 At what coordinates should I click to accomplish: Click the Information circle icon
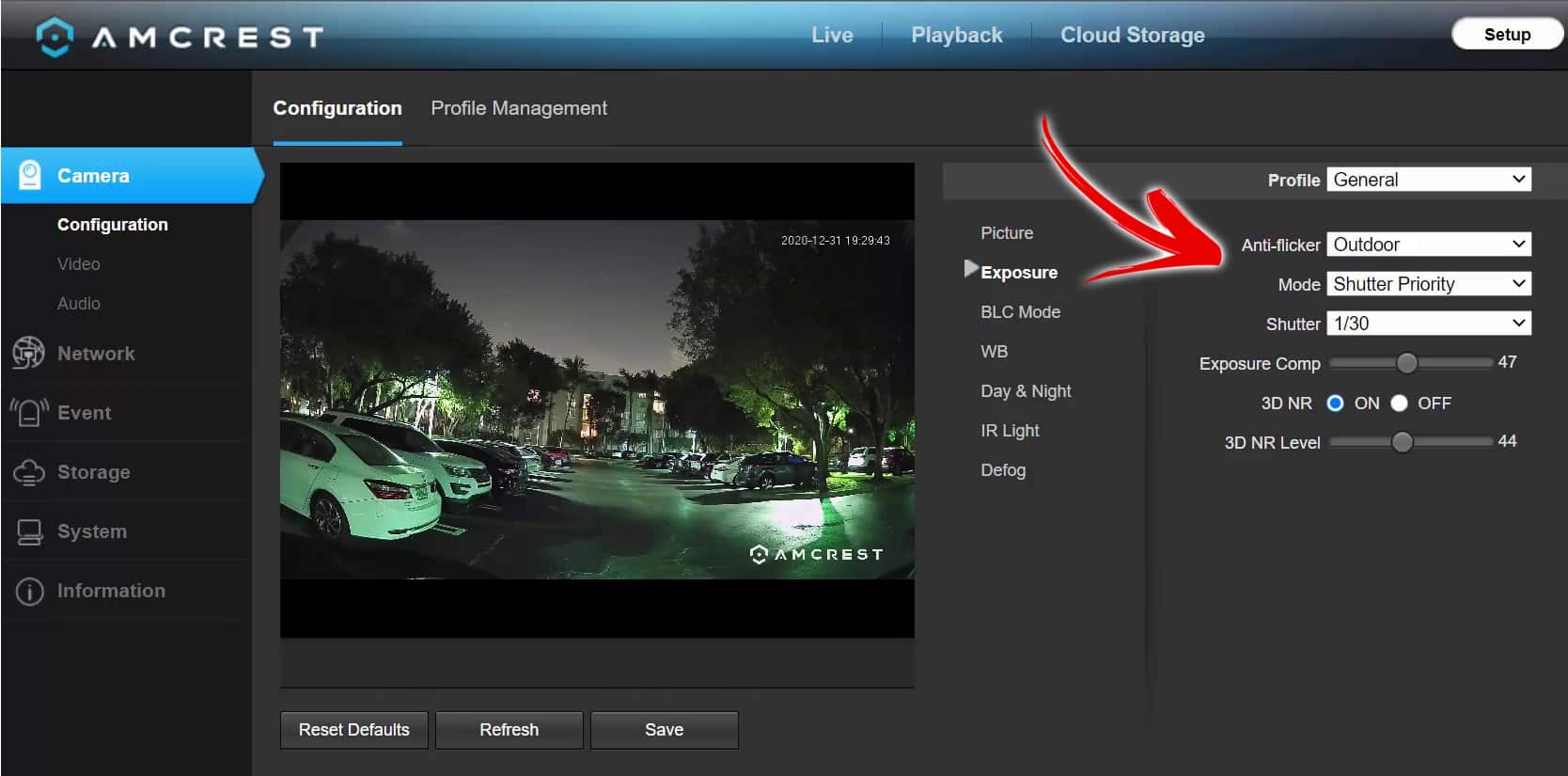29,591
